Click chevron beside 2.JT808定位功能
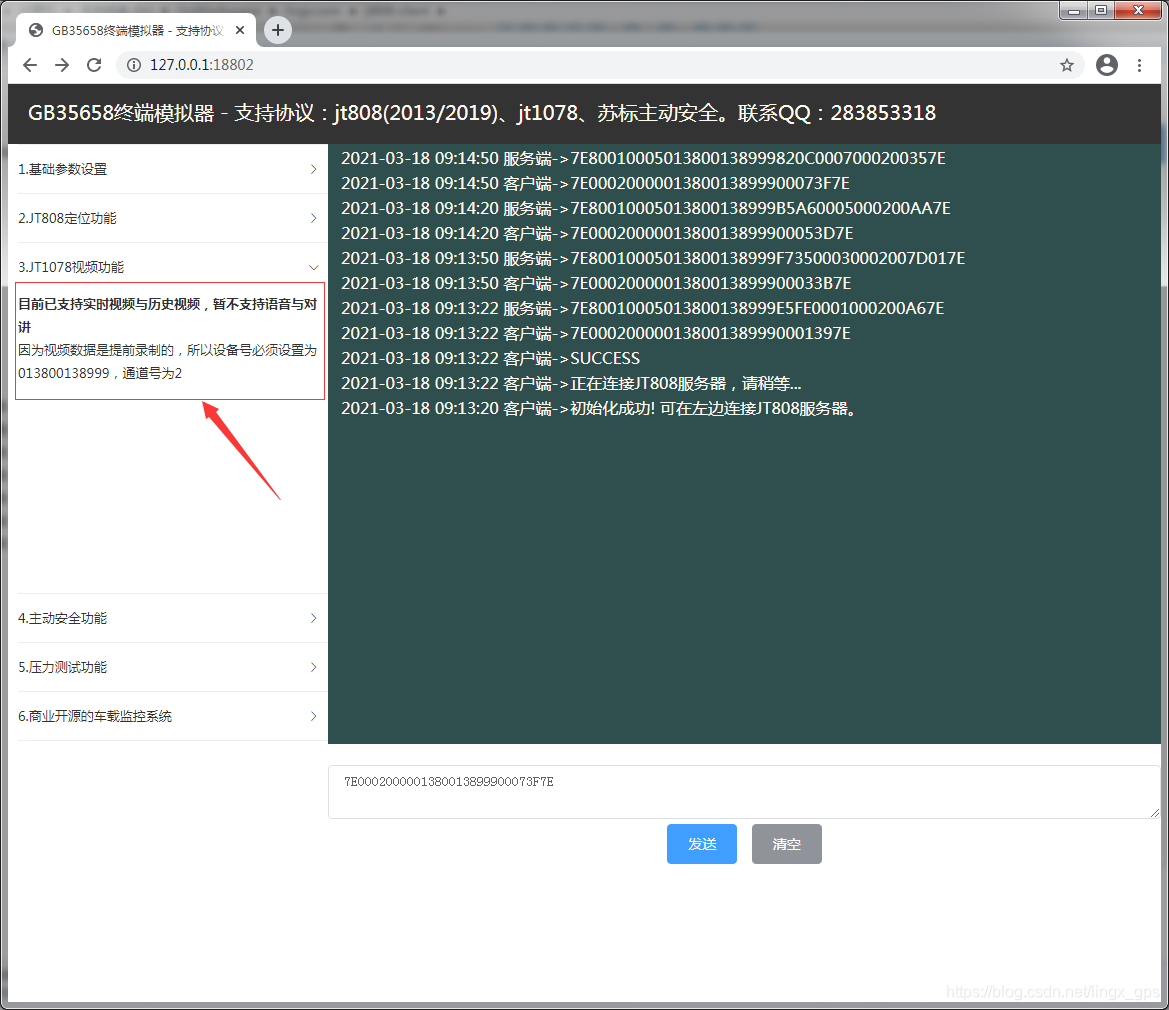The height and width of the screenshot is (1010, 1169). [313, 218]
